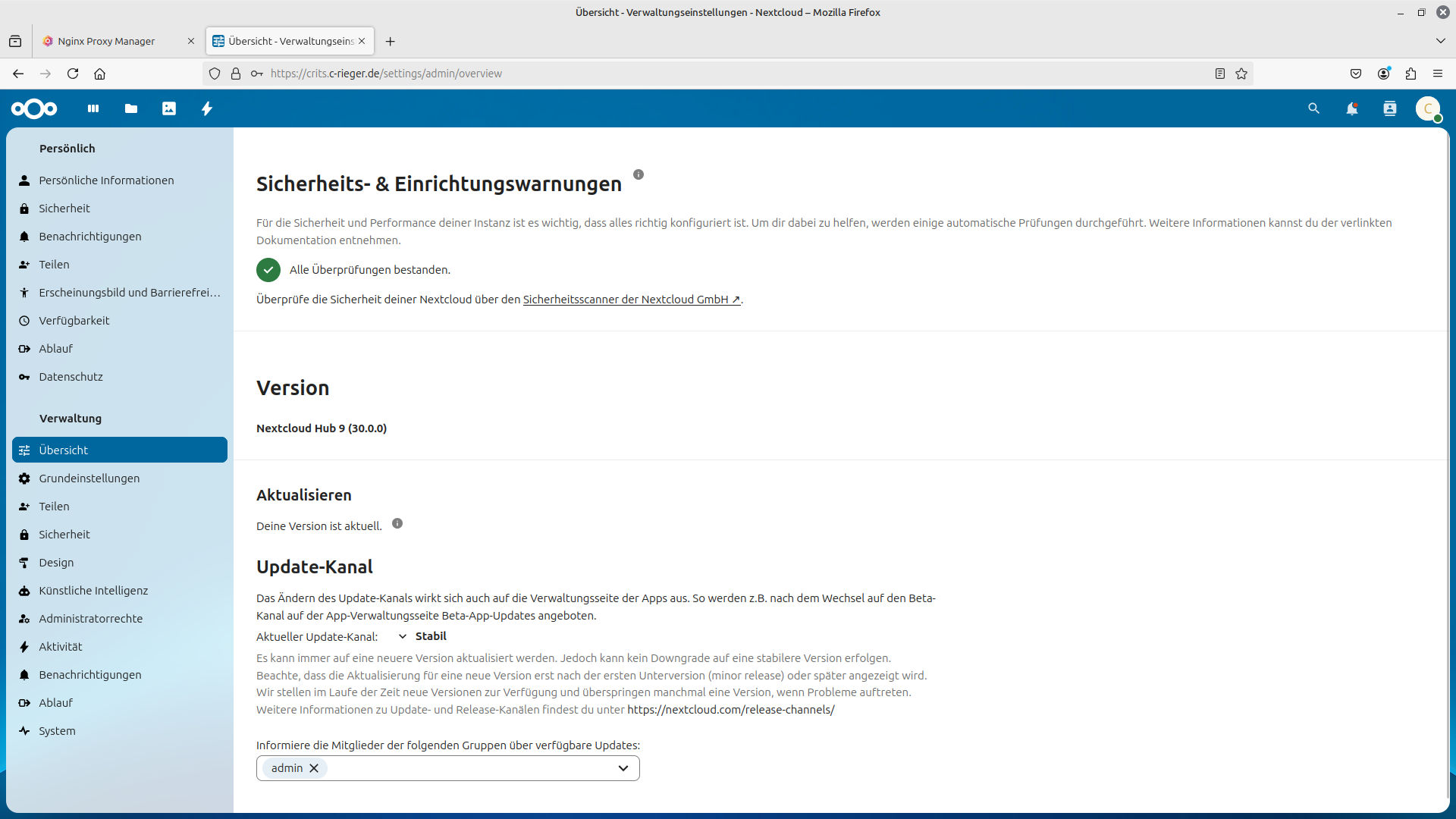Close the Nginx Proxy Manager tab
The height and width of the screenshot is (819, 1456).
click(191, 41)
